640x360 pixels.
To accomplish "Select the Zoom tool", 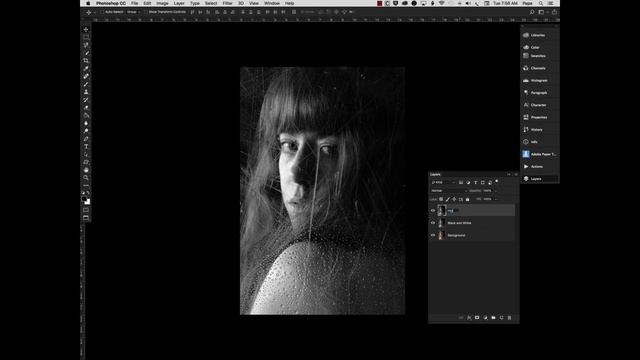I will (x=86, y=178).
